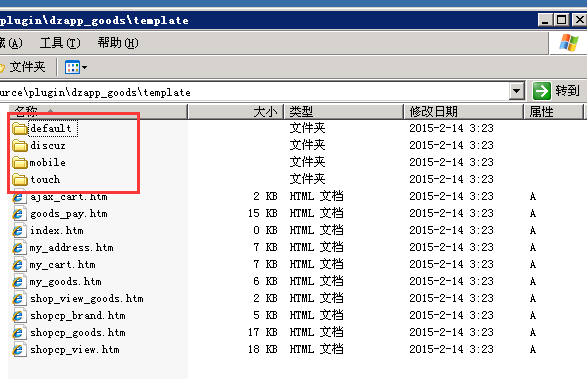
Task: Open the default folder icon
Action: (20, 128)
